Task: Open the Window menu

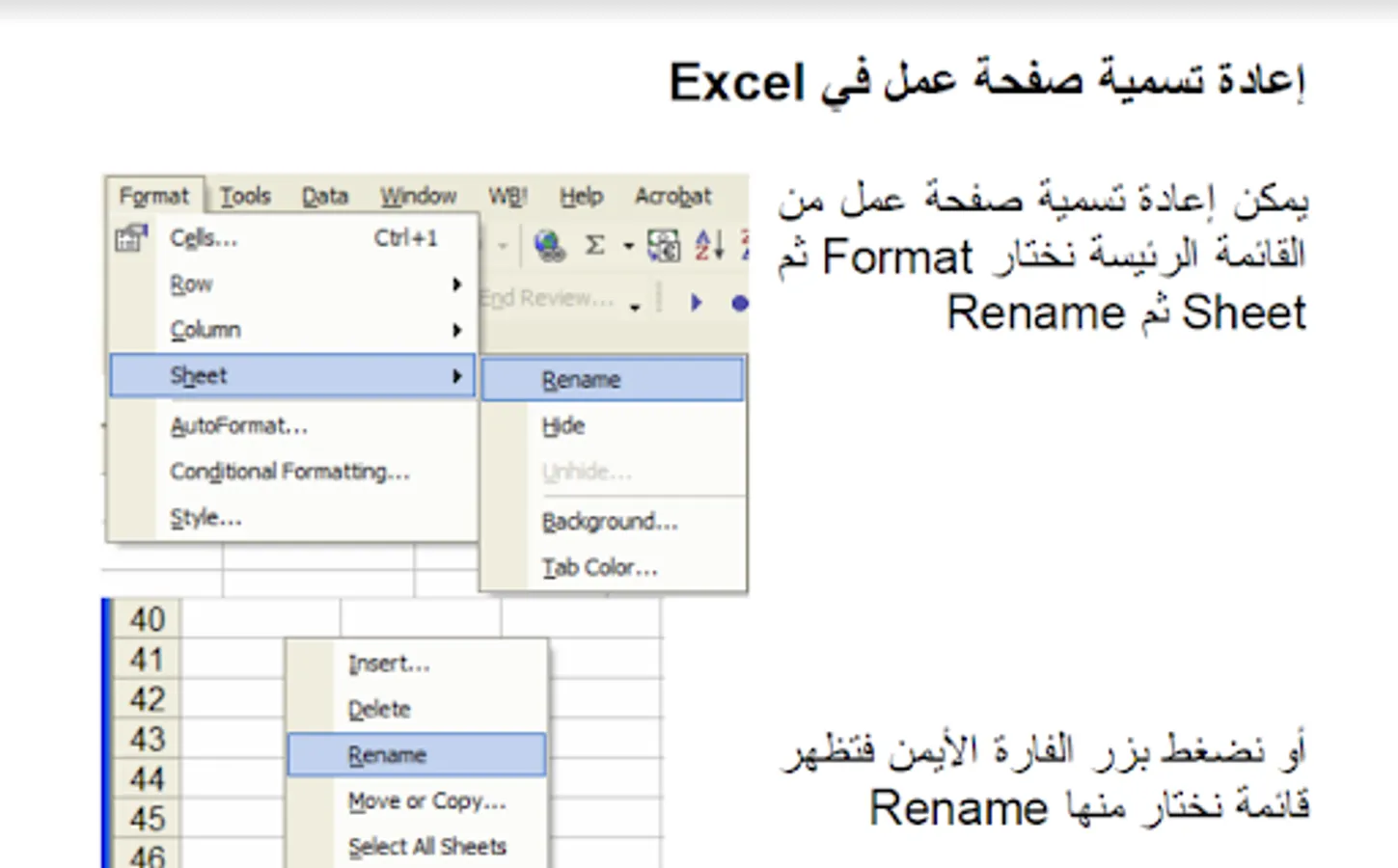Action: click(x=418, y=196)
